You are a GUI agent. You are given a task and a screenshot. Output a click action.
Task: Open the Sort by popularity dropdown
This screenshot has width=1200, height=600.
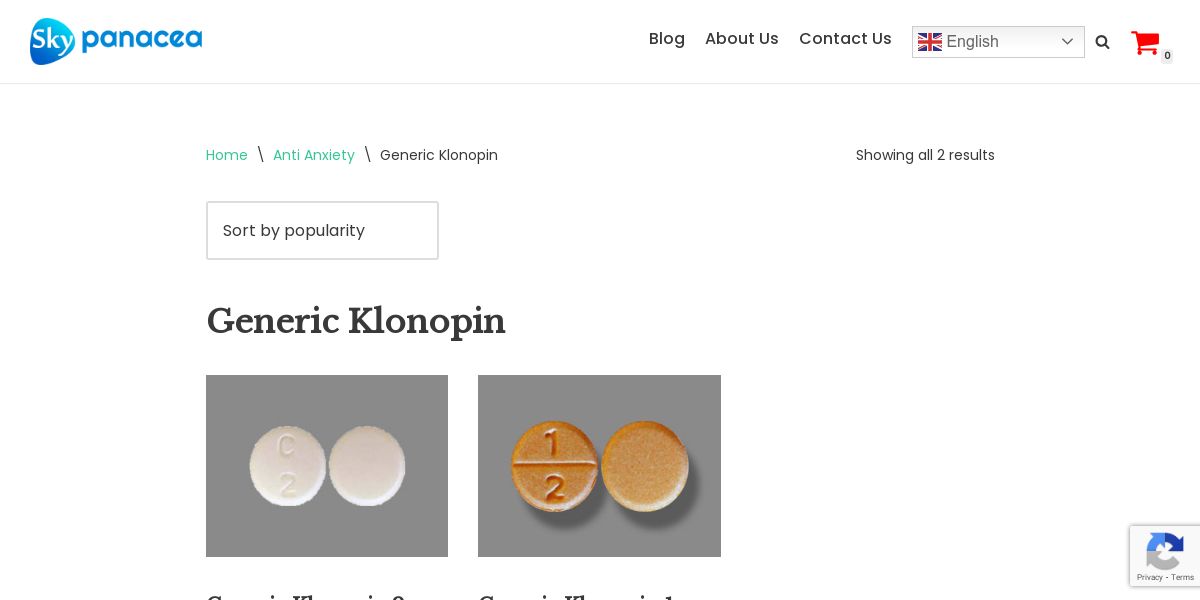pyautogui.click(x=322, y=230)
